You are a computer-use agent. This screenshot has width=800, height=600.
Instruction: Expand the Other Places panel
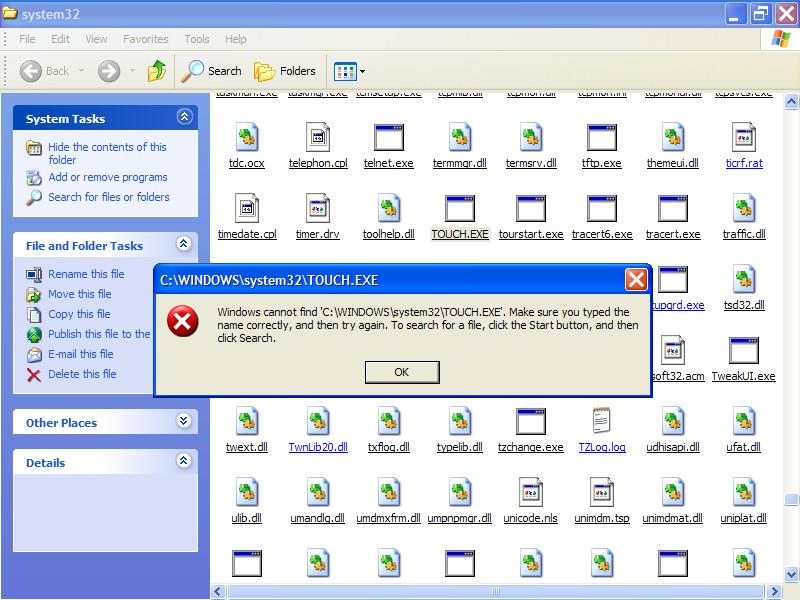tap(184, 421)
